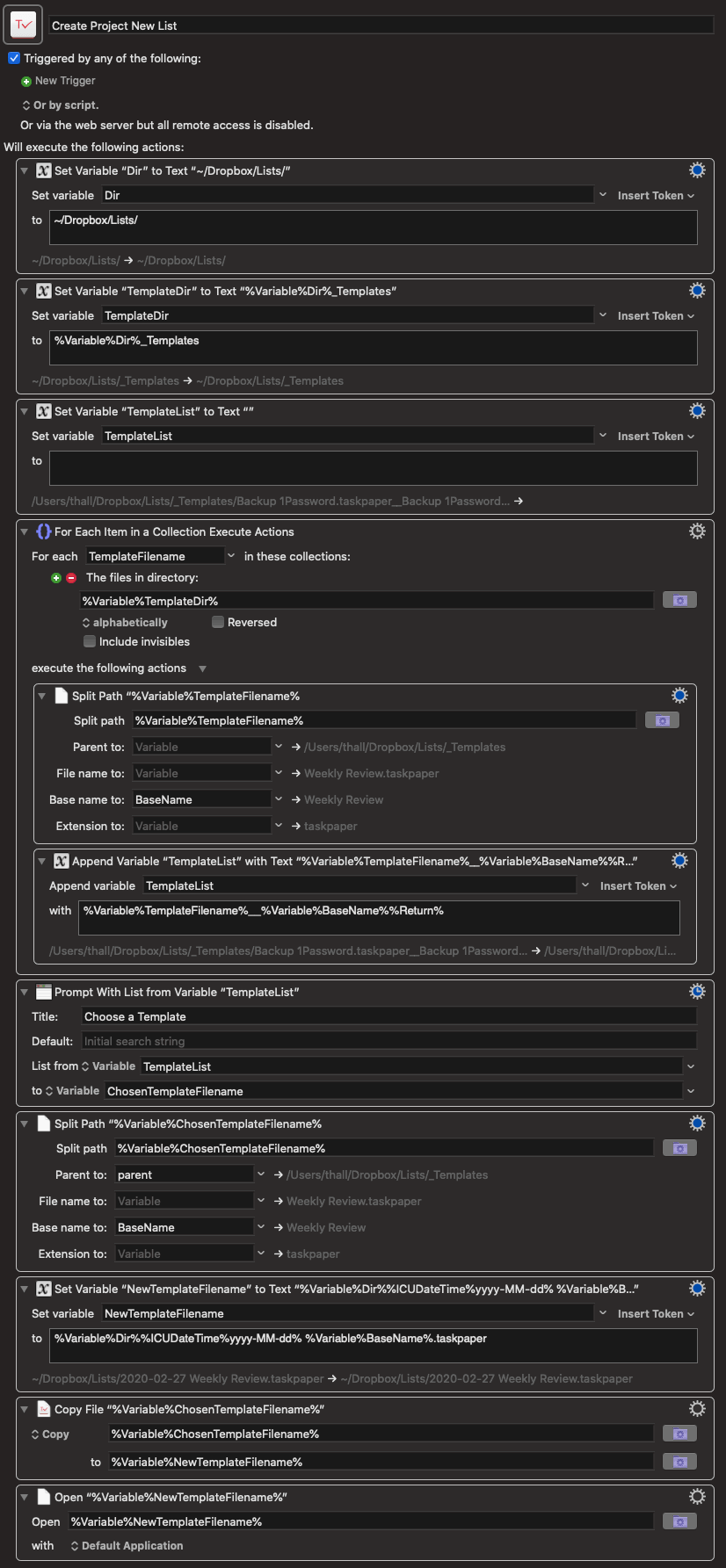Enable the Reversed checkbox
This screenshot has height=1568, width=726.
coord(218,622)
